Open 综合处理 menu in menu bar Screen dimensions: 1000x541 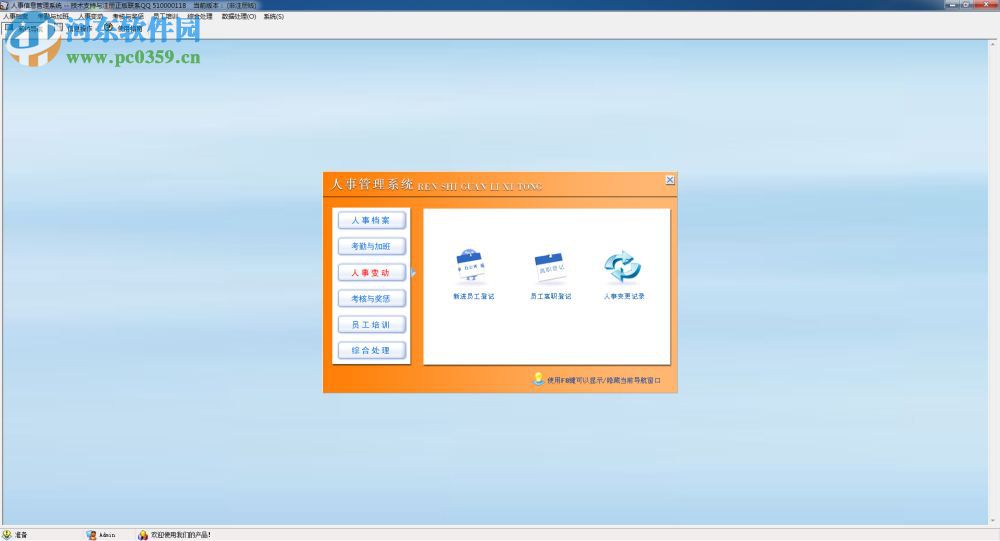(x=200, y=17)
